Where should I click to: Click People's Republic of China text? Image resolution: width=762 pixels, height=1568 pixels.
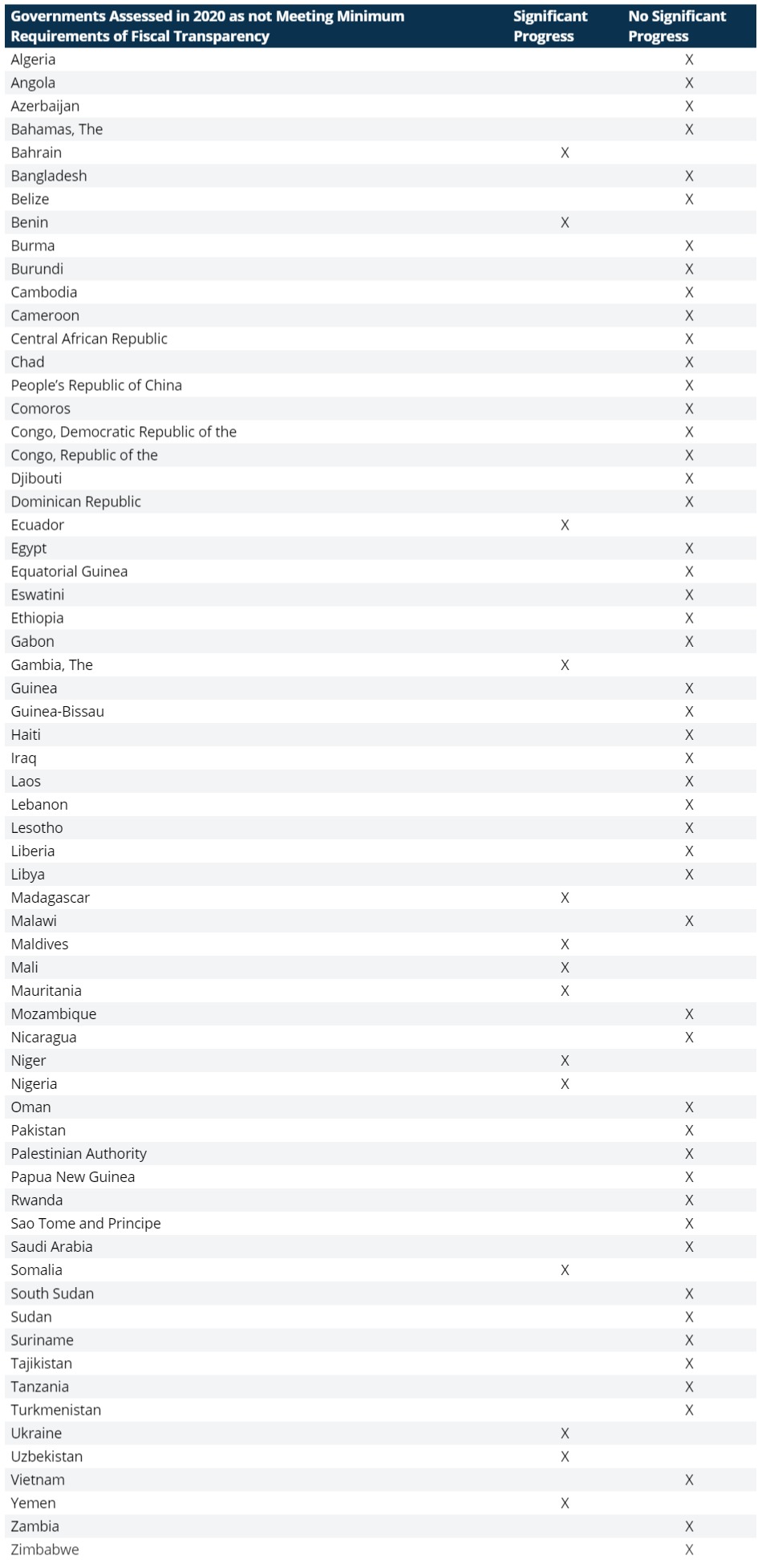96,385
